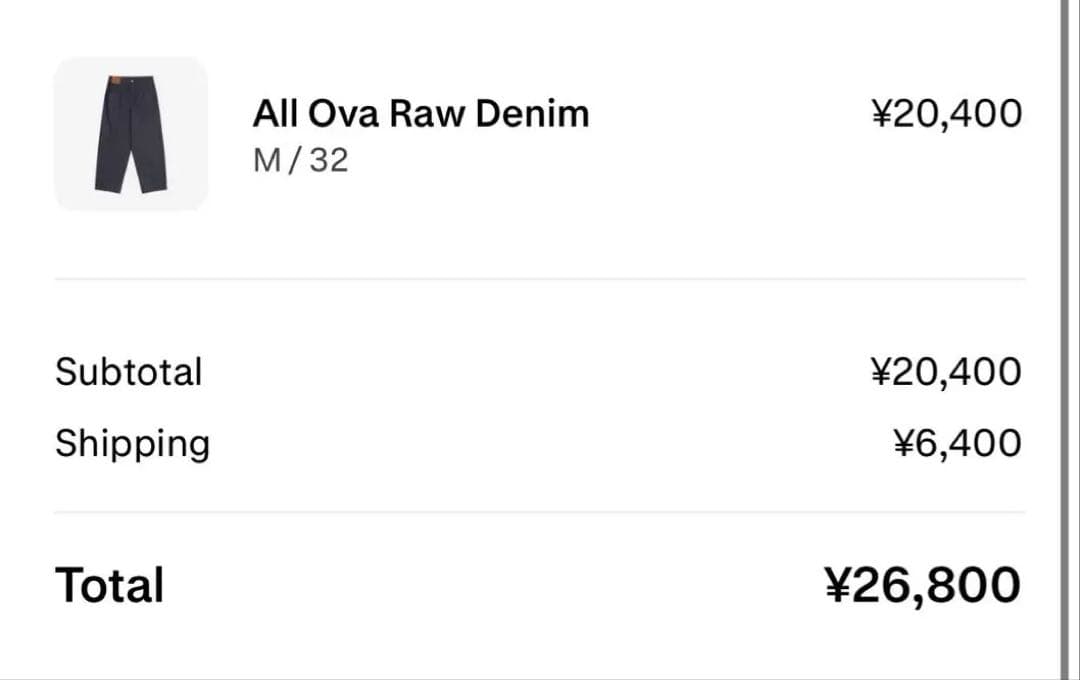This screenshot has height=680, width=1080.
Task: Select the ¥6,400 shipping cost
Action: coord(957,444)
